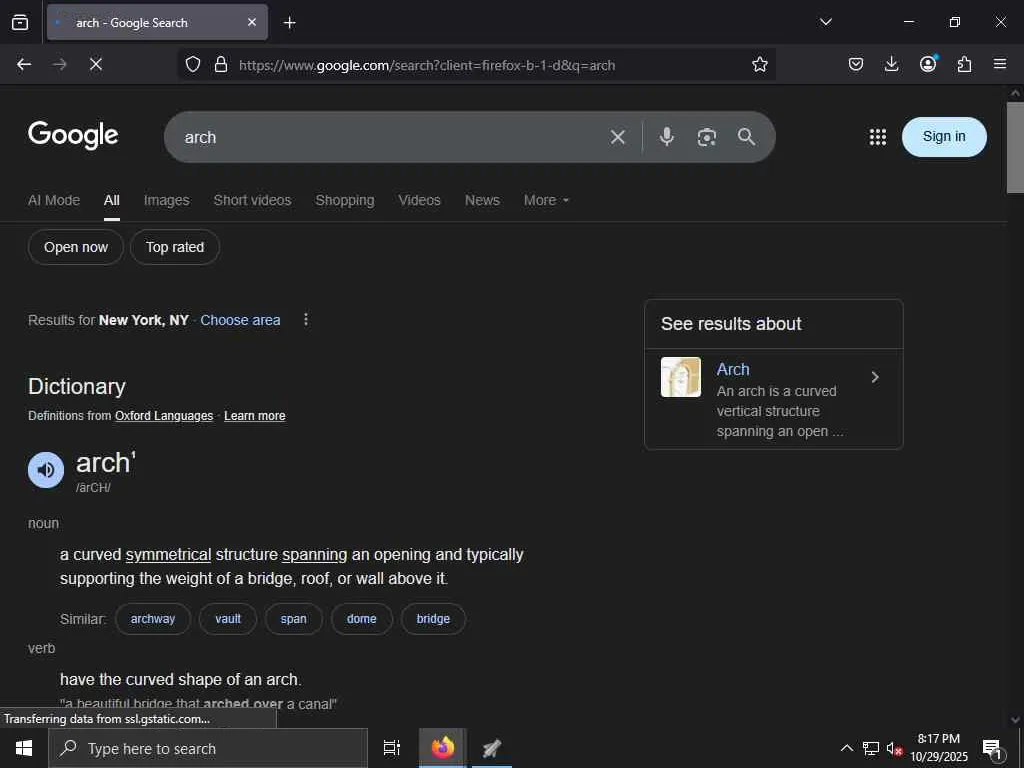This screenshot has width=1024, height=768.
Task: Click the Arch thumbnail image
Action: tap(680, 377)
